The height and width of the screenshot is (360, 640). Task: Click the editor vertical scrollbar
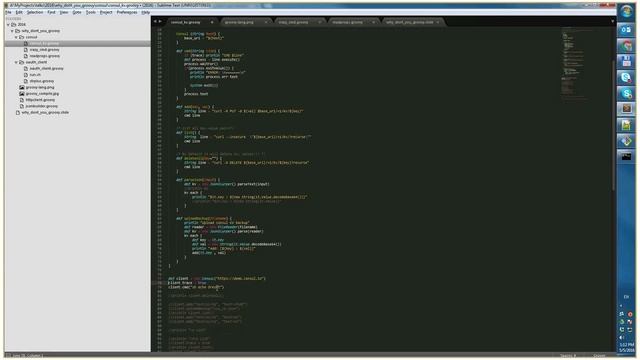pyautogui.click(x=613, y=124)
